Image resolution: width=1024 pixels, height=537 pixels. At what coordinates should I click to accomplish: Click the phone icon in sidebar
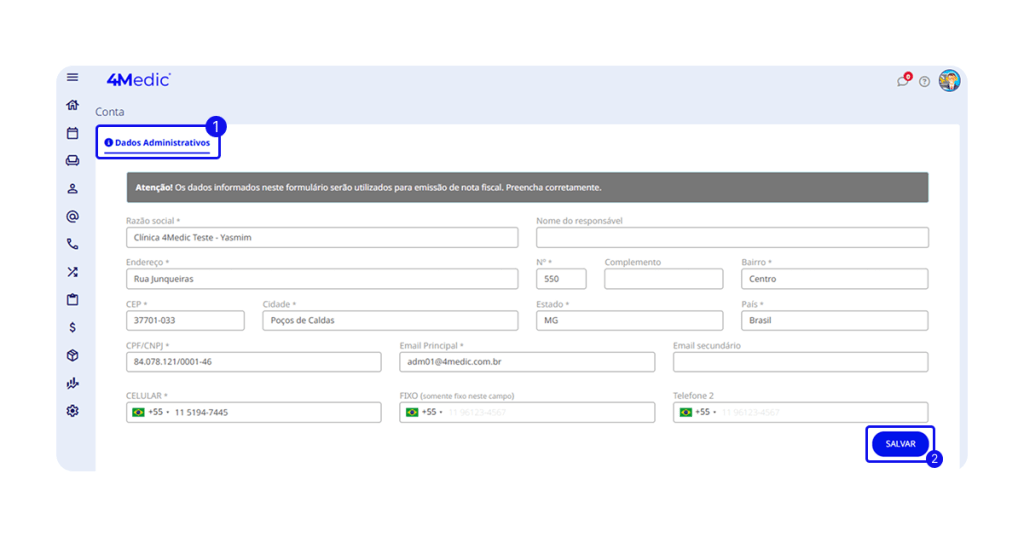click(72, 244)
